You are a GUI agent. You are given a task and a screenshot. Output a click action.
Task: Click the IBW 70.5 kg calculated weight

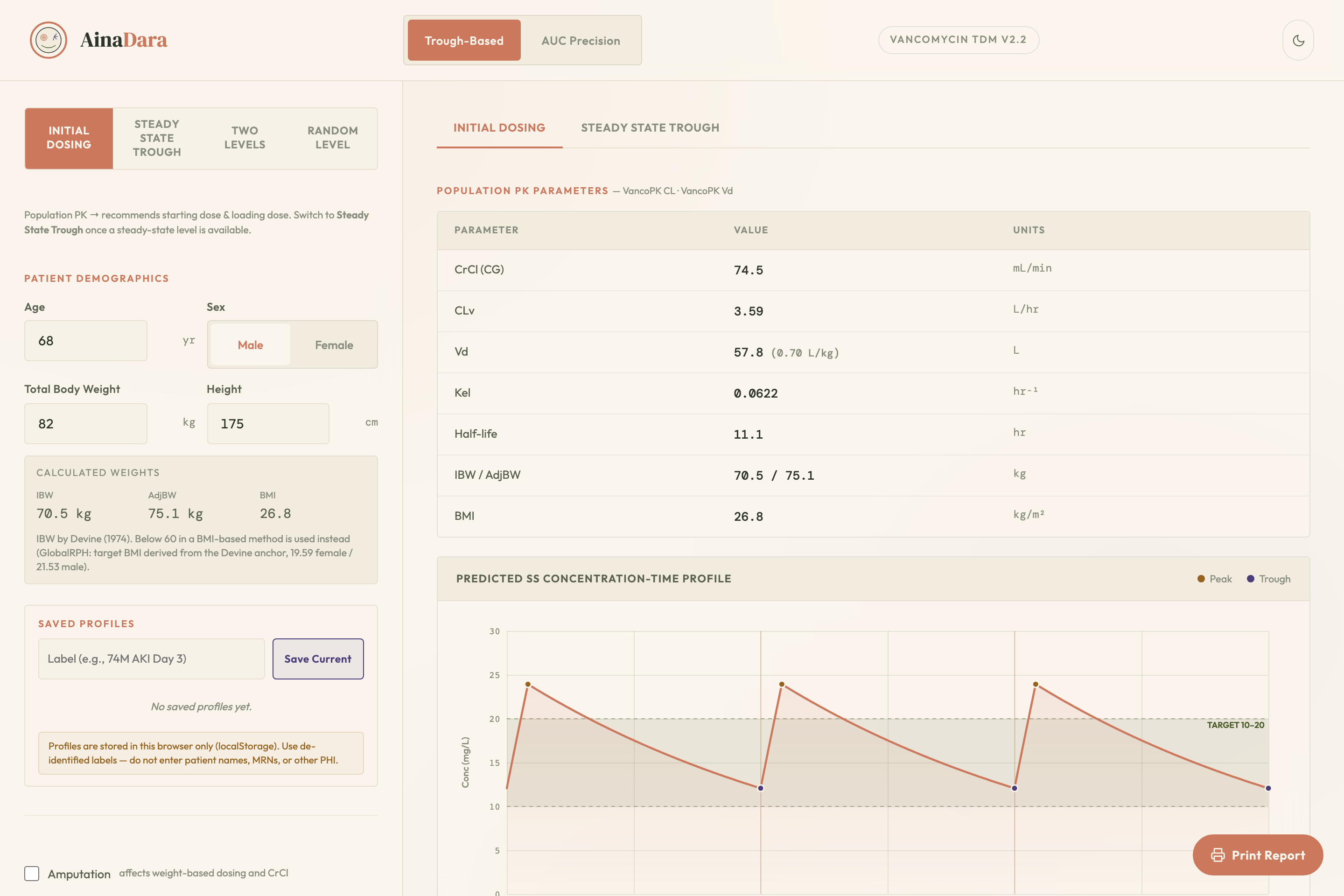tap(63, 513)
